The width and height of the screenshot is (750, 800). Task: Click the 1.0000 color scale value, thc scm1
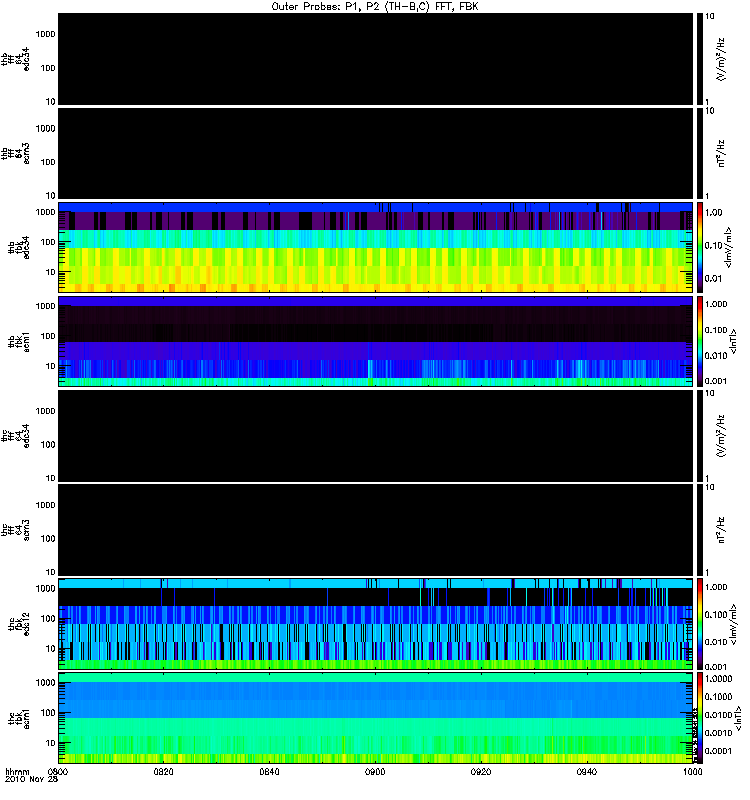718,679
